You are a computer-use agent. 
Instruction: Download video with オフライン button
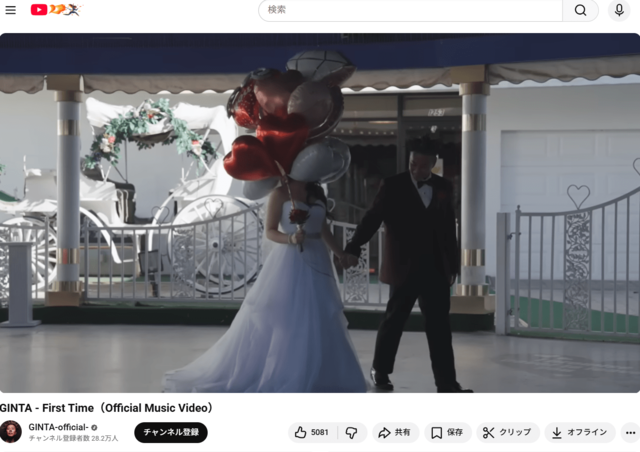[579, 432]
